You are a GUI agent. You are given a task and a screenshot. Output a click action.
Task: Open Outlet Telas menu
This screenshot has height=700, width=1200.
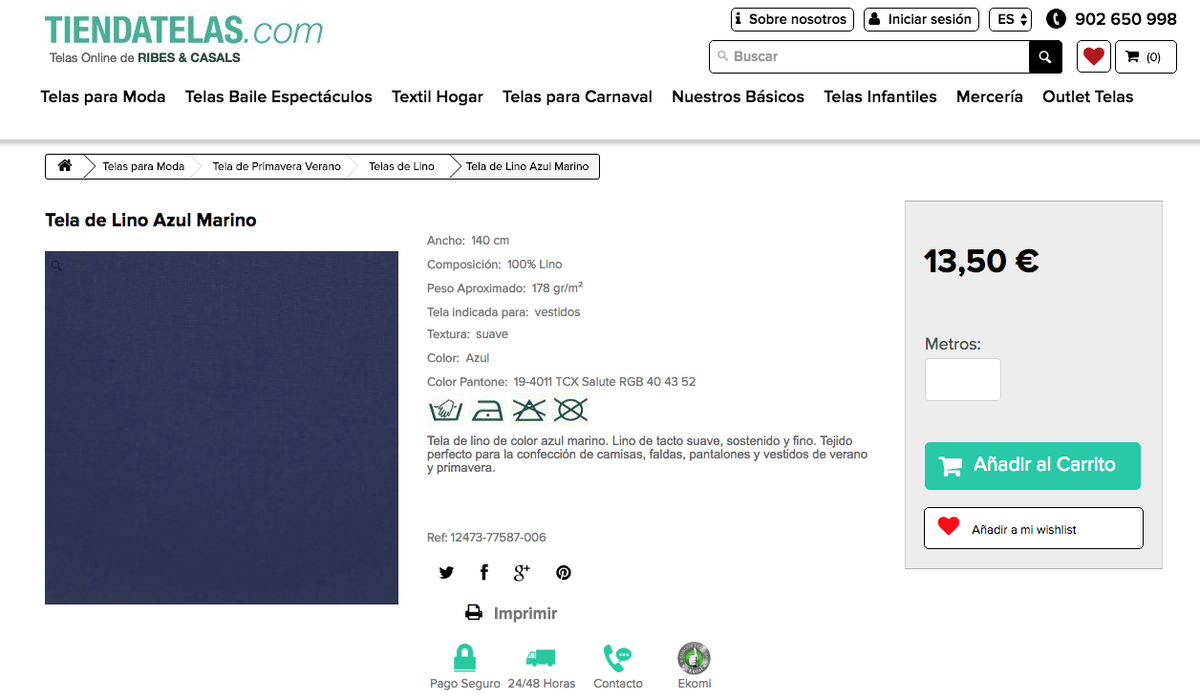[1088, 97]
